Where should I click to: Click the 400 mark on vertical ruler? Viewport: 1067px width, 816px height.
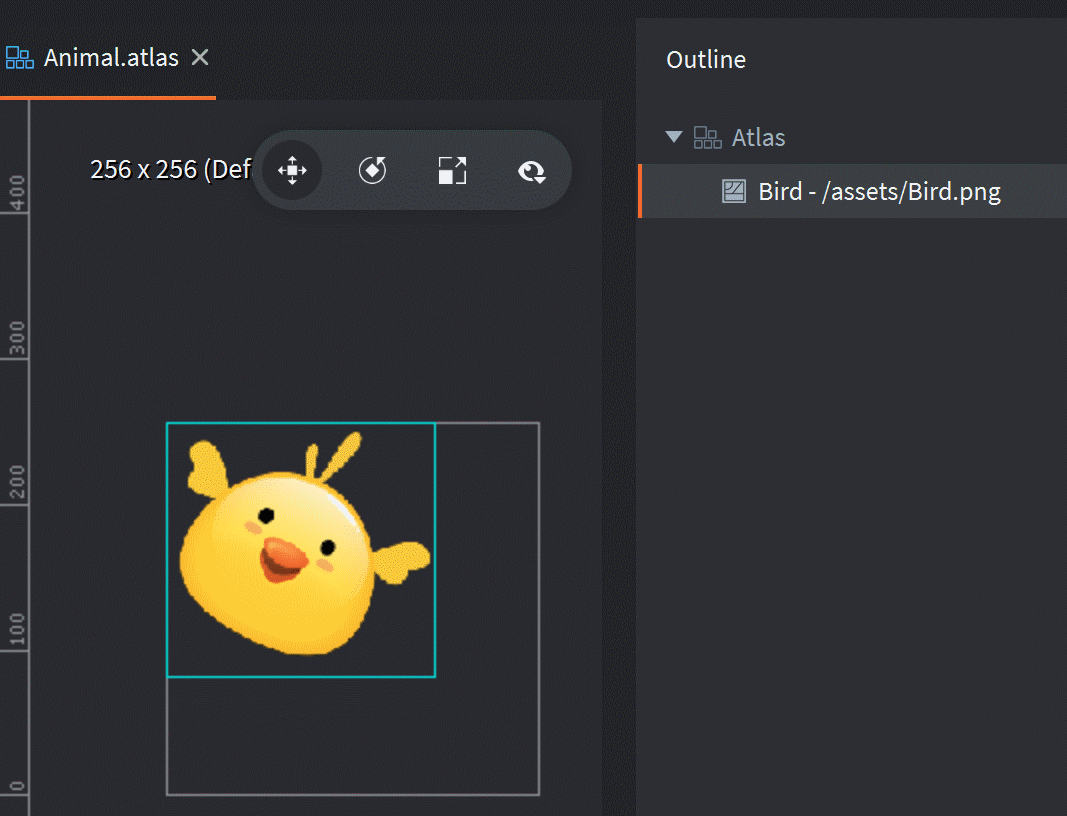[x=16, y=192]
